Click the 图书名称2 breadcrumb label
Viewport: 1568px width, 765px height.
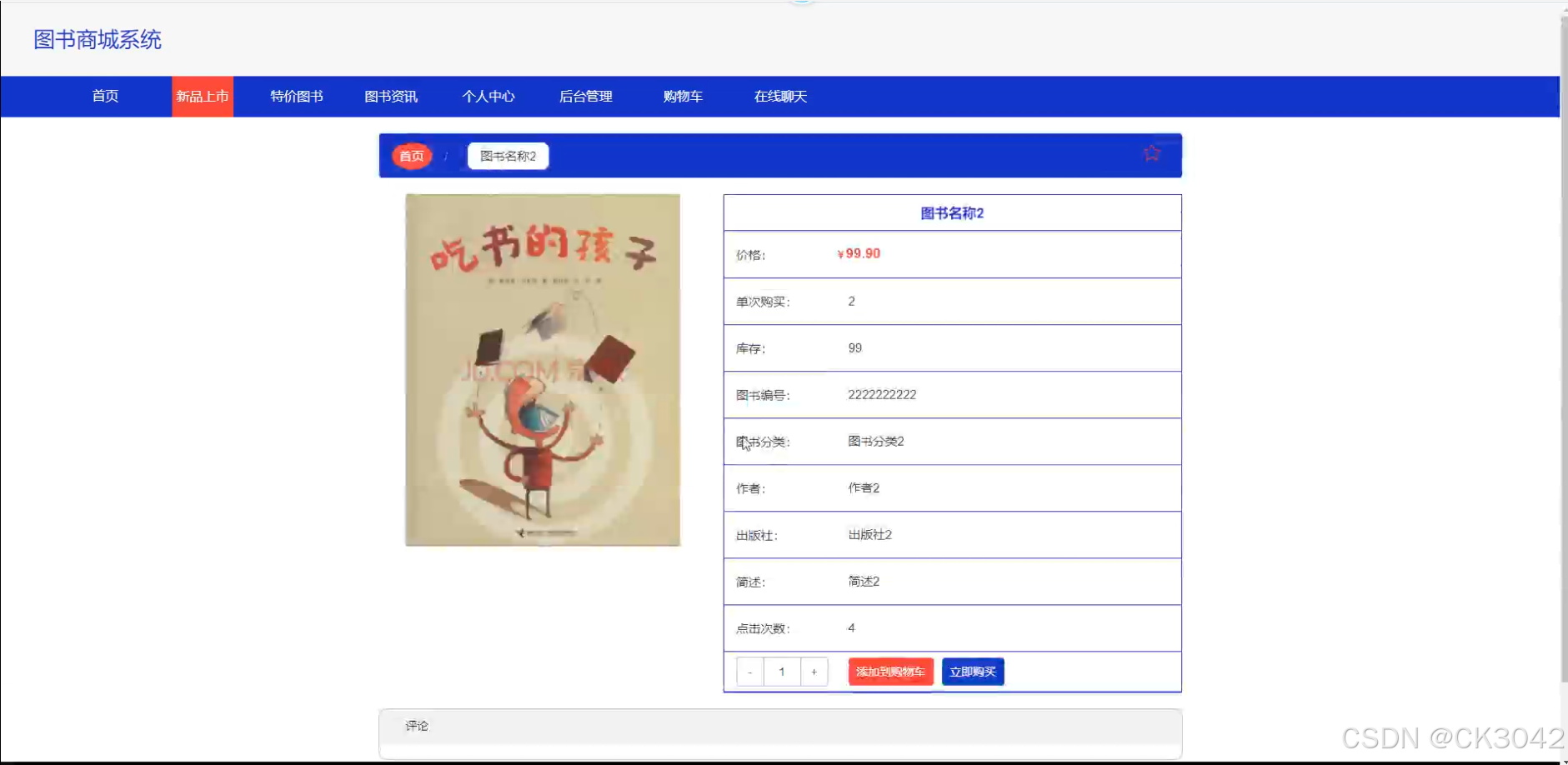(508, 156)
